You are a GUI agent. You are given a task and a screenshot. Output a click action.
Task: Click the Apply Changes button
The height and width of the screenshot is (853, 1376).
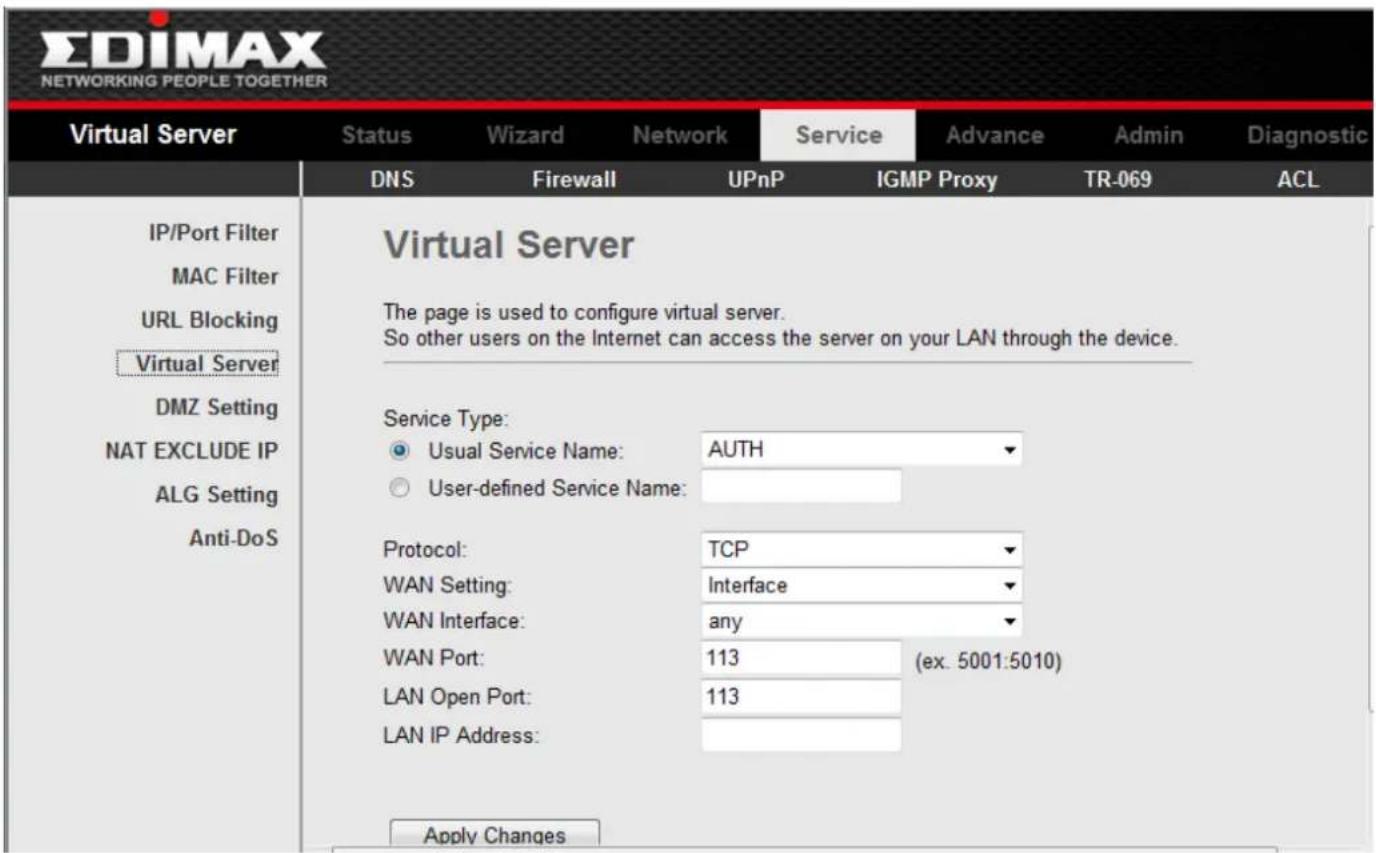pyautogui.click(x=494, y=835)
